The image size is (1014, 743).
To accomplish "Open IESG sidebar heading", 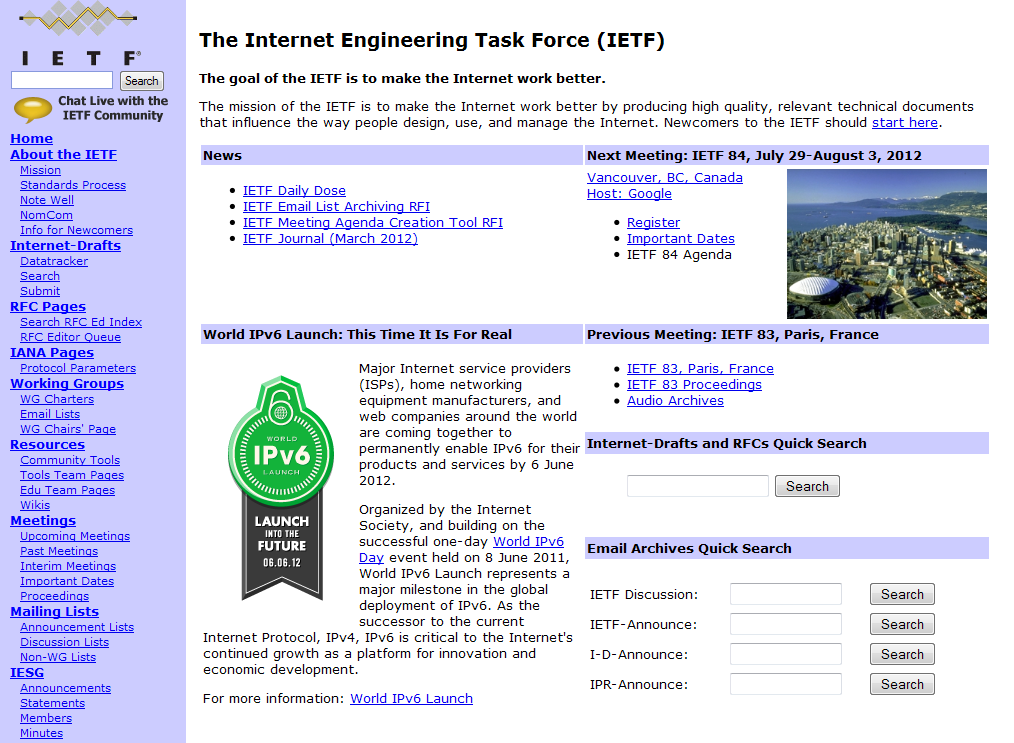I will 27,673.
